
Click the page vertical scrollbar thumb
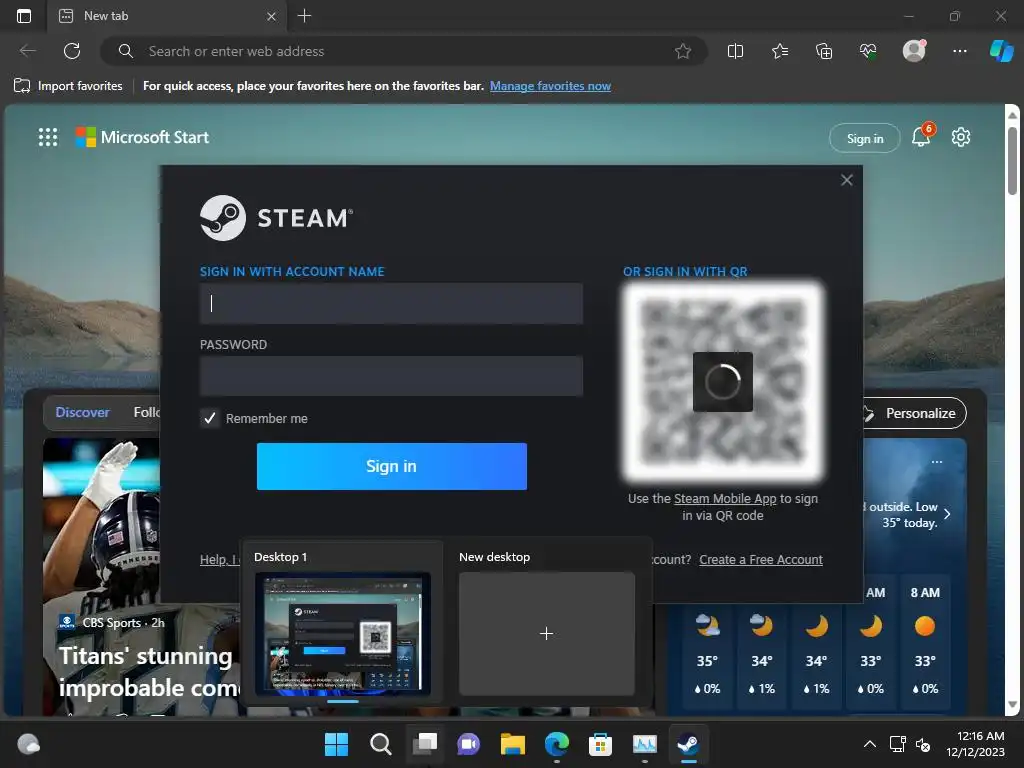[x=1012, y=161]
